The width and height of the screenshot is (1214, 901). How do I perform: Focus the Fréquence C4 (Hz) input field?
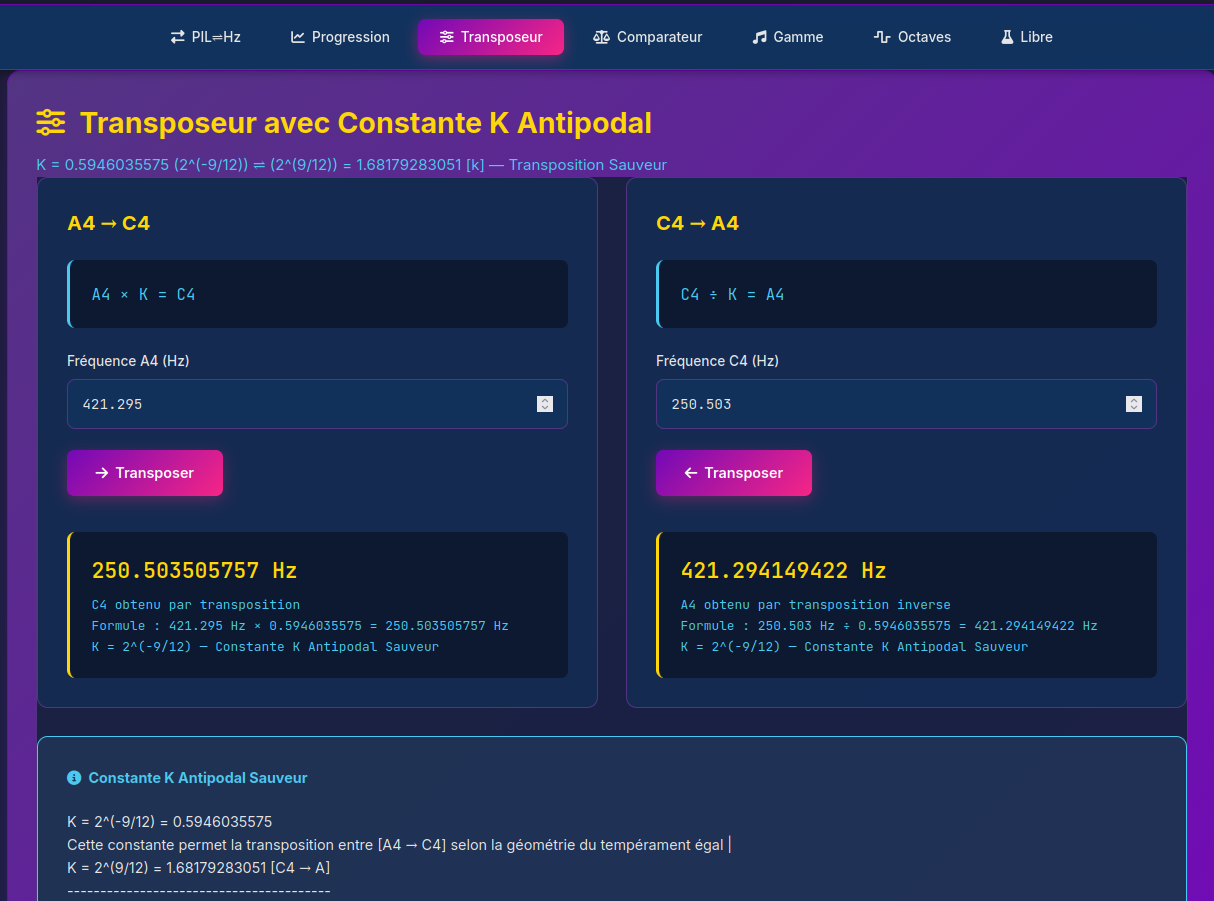tap(890, 404)
